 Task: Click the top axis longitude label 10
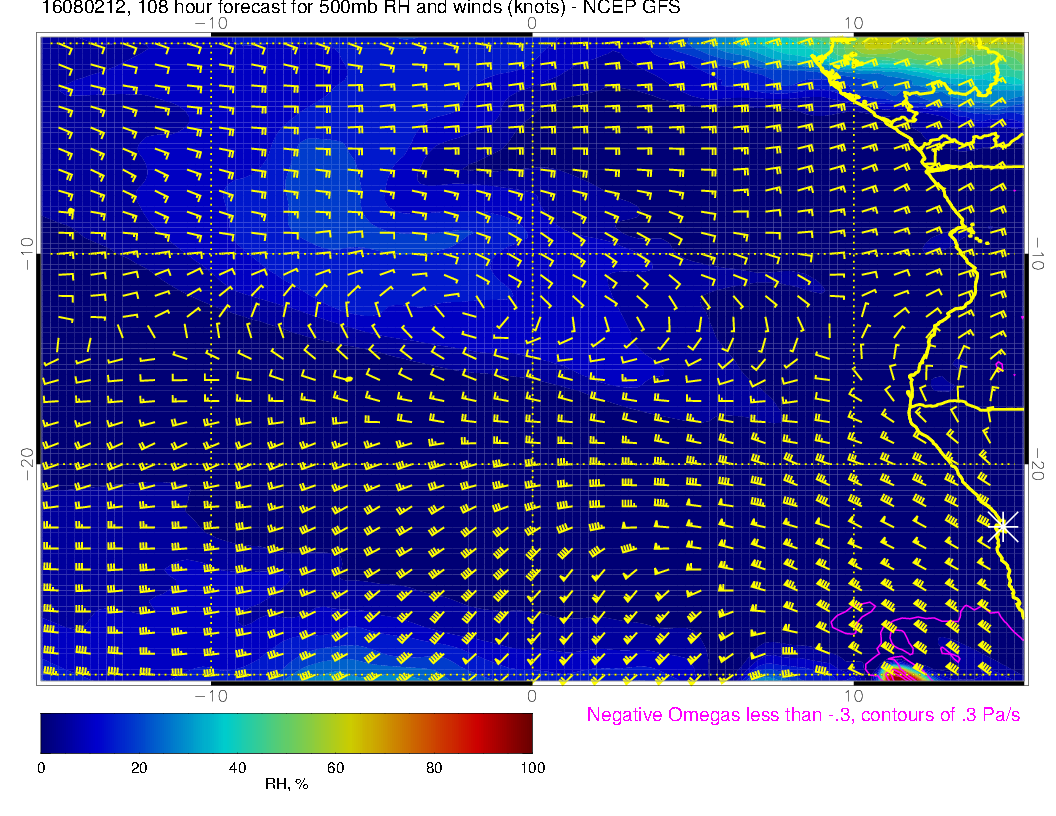[853, 23]
